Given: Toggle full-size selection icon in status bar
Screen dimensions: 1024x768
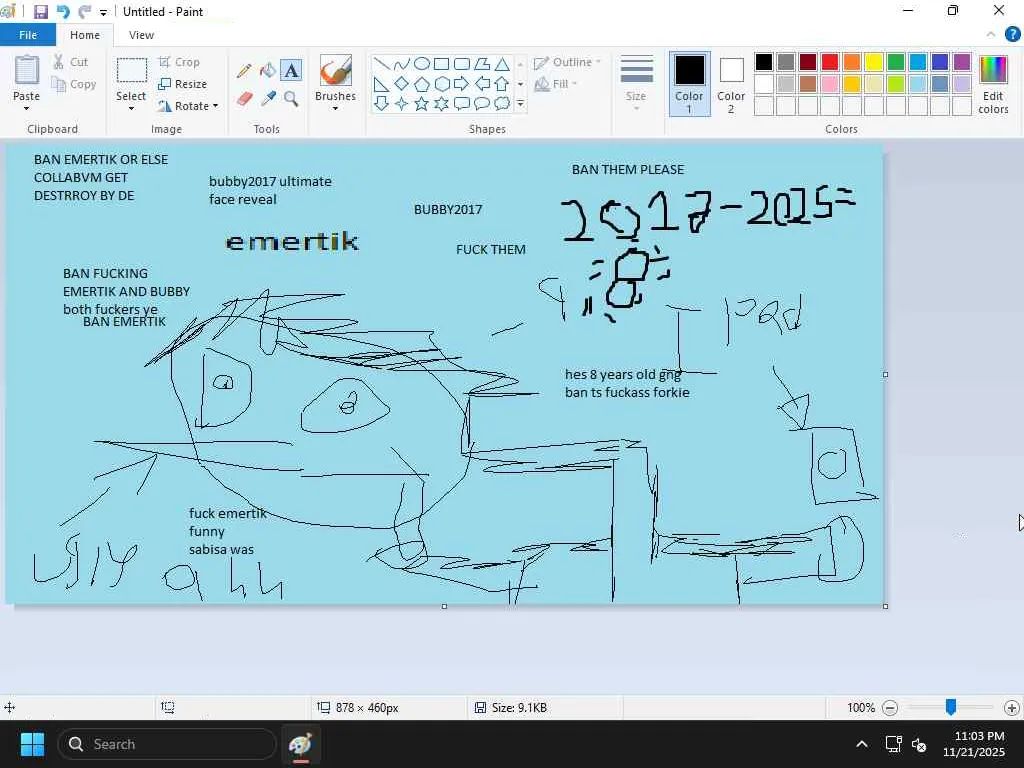Looking at the screenshot, I should (168, 707).
